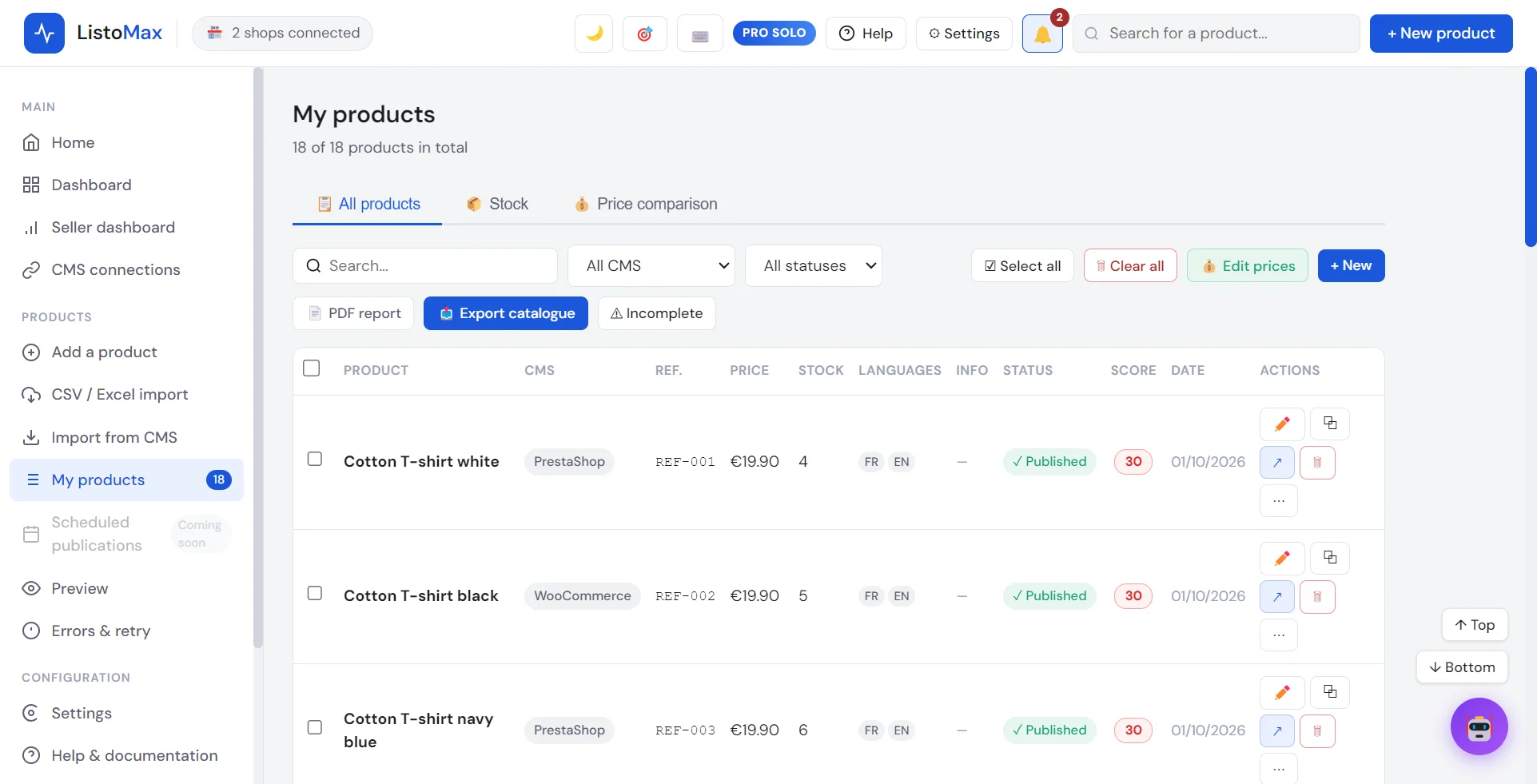
Task: Open the notifications bell
Action: 1042,34
